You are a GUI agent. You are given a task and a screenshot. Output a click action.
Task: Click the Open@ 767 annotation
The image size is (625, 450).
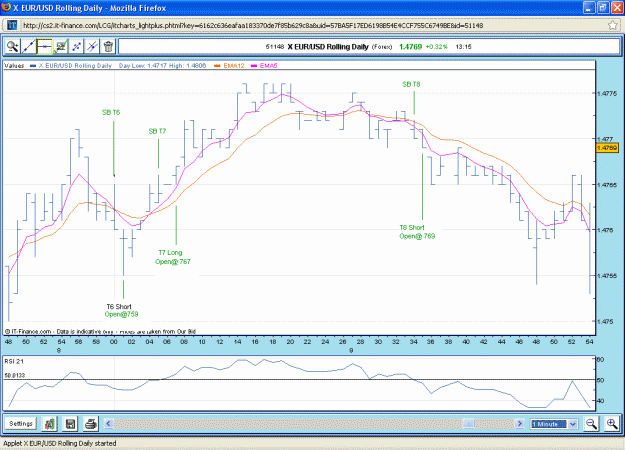point(173,262)
